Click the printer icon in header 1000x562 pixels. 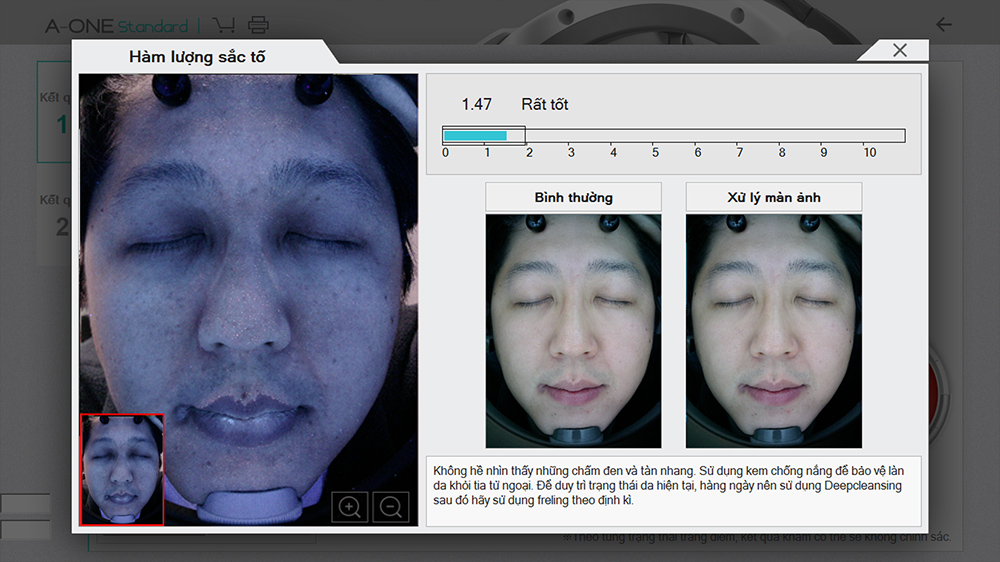pos(258,25)
